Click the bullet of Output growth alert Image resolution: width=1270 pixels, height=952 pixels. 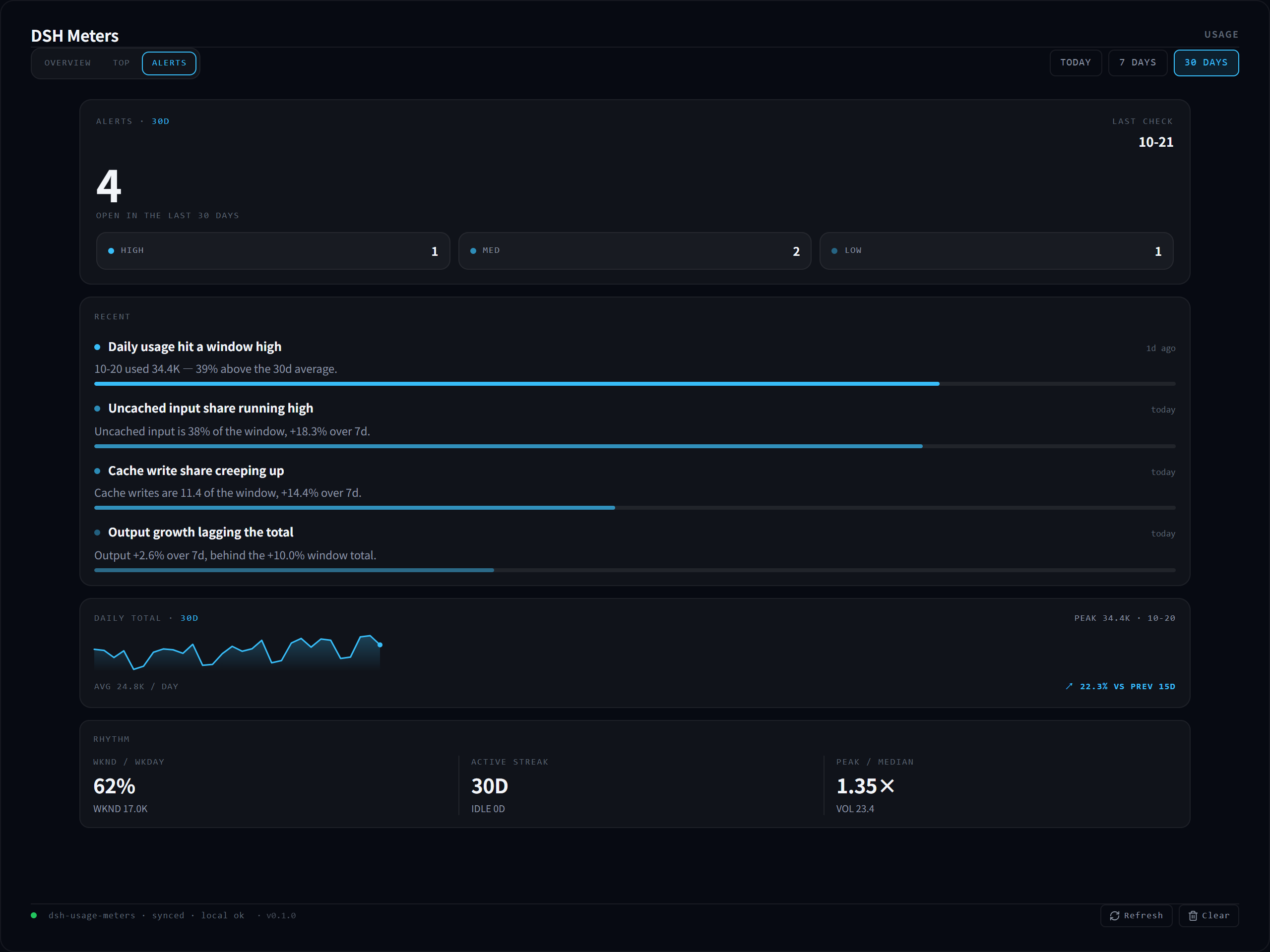(x=97, y=533)
